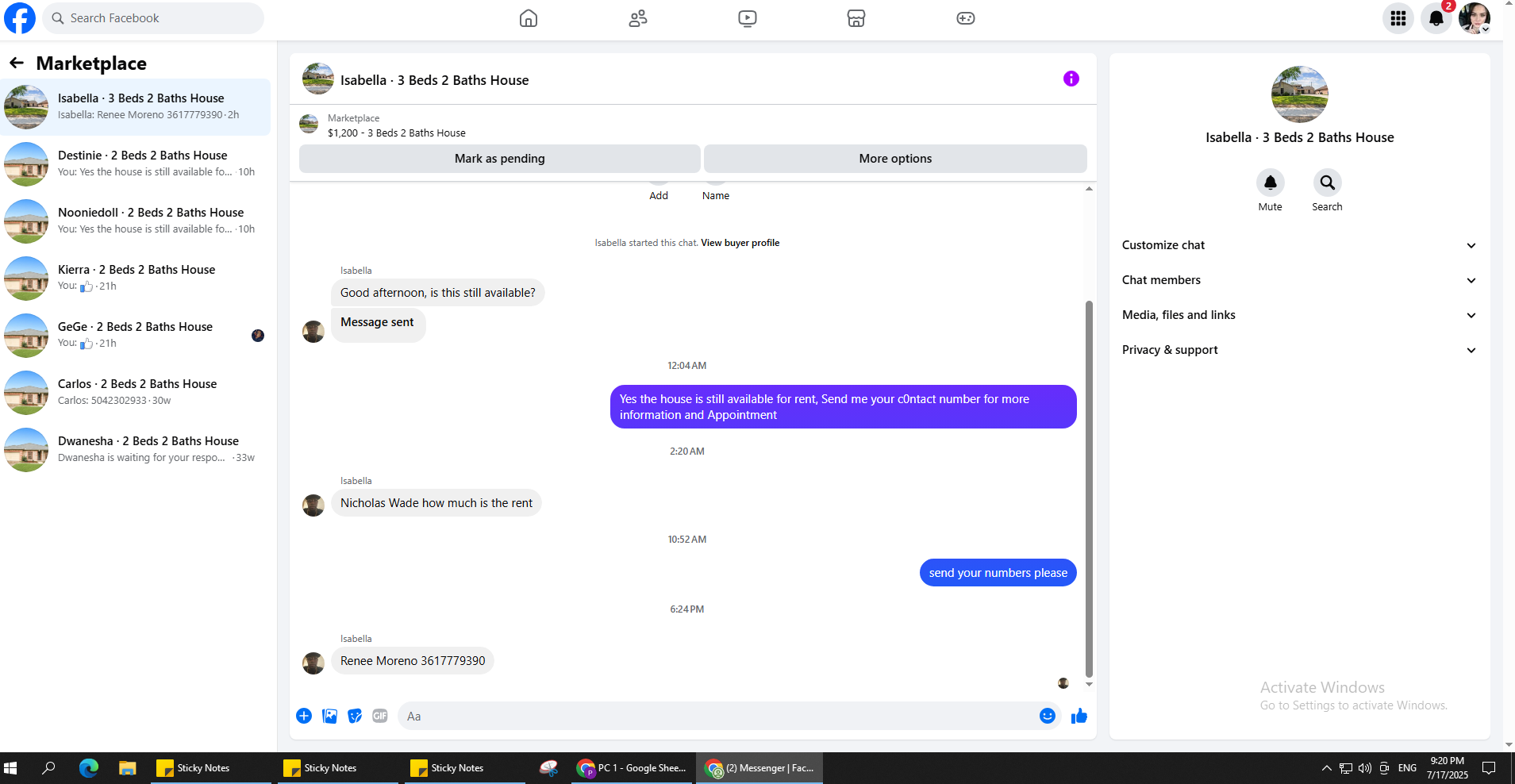Open File Explorer from the taskbar
Image resolution: width=1515 pixels, height=784 pixels.
pos(127,768)
